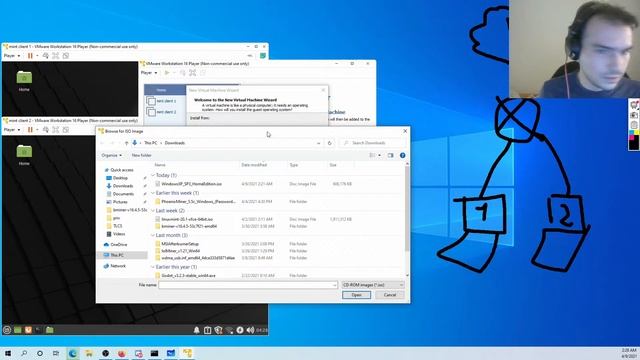640x360 pixels.
Task: Click the Linux Mint menu button in VM panel
Action: [x=7, y=330]
